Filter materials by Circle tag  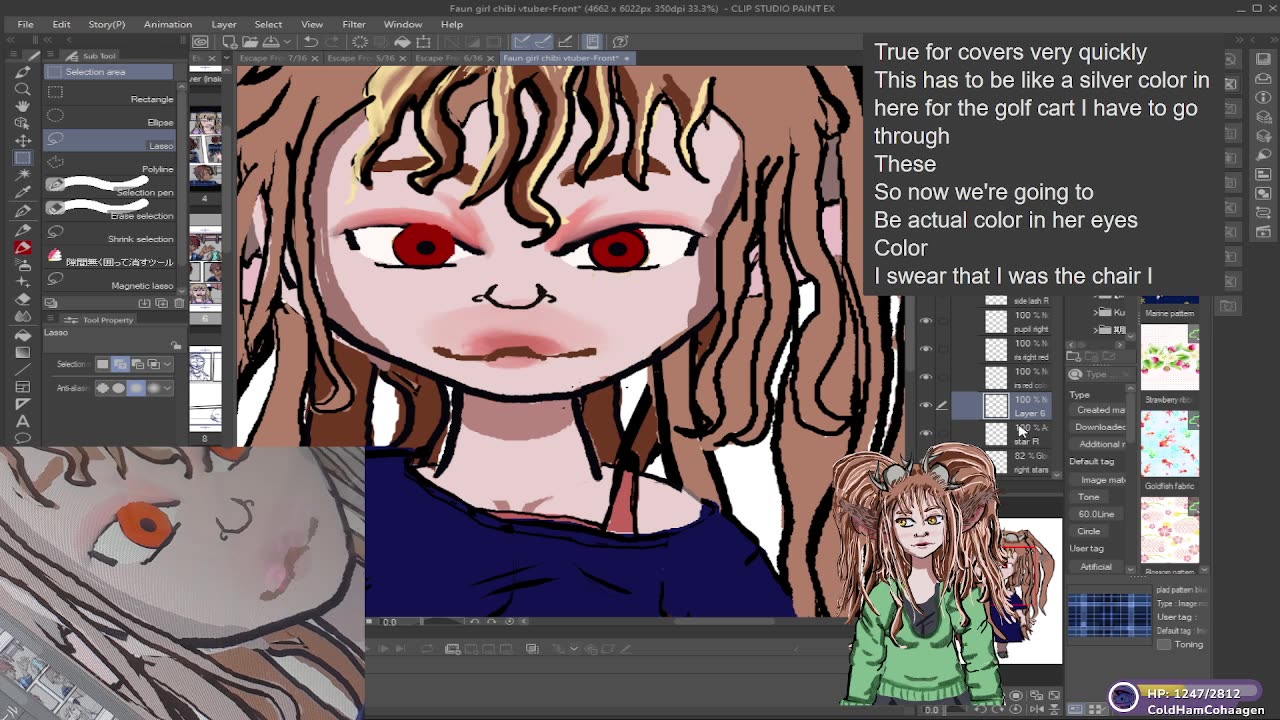point(1089,531)
